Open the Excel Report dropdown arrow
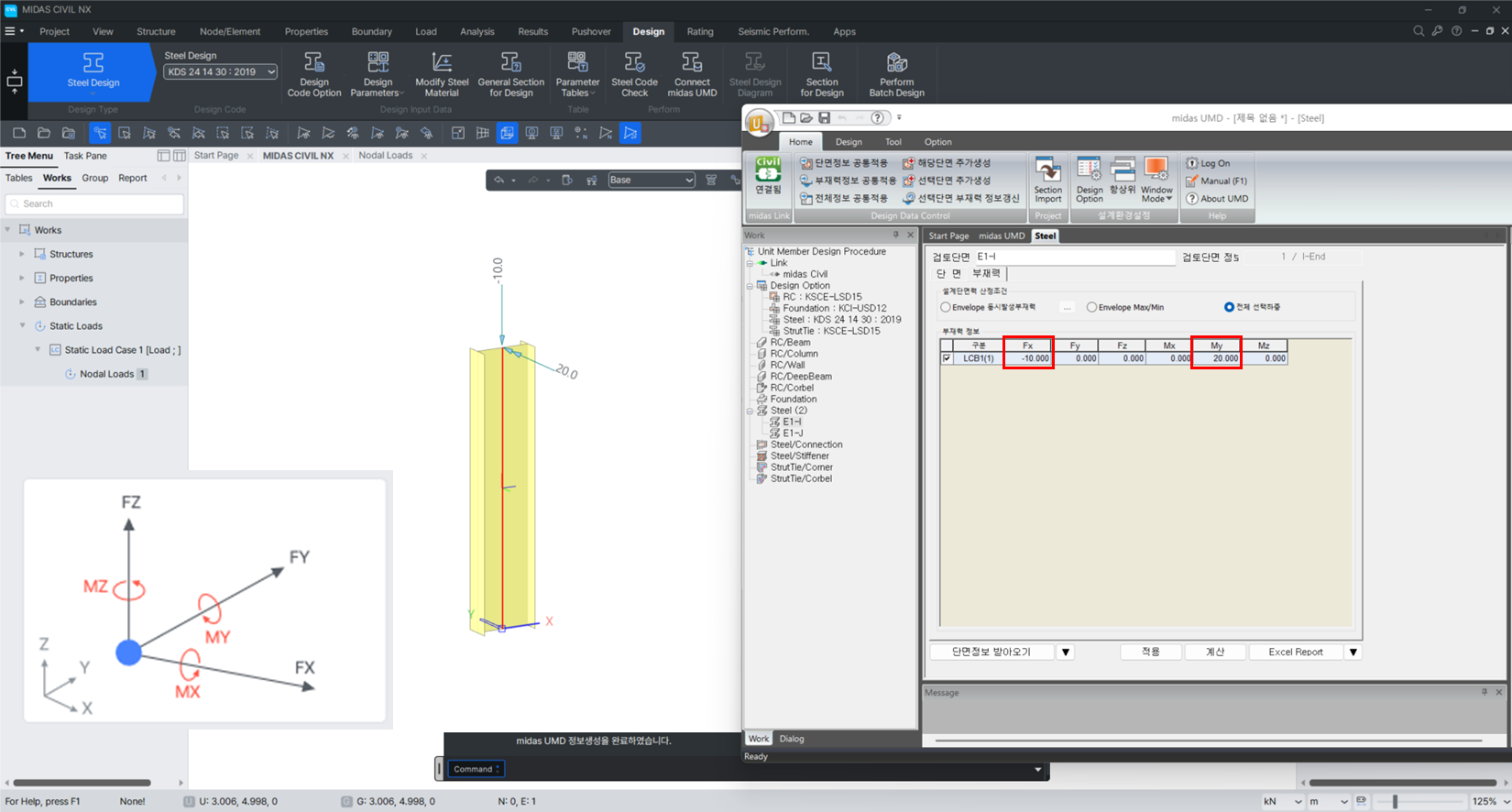Viewport: 1512px width, 812px height. point(1353,653)
